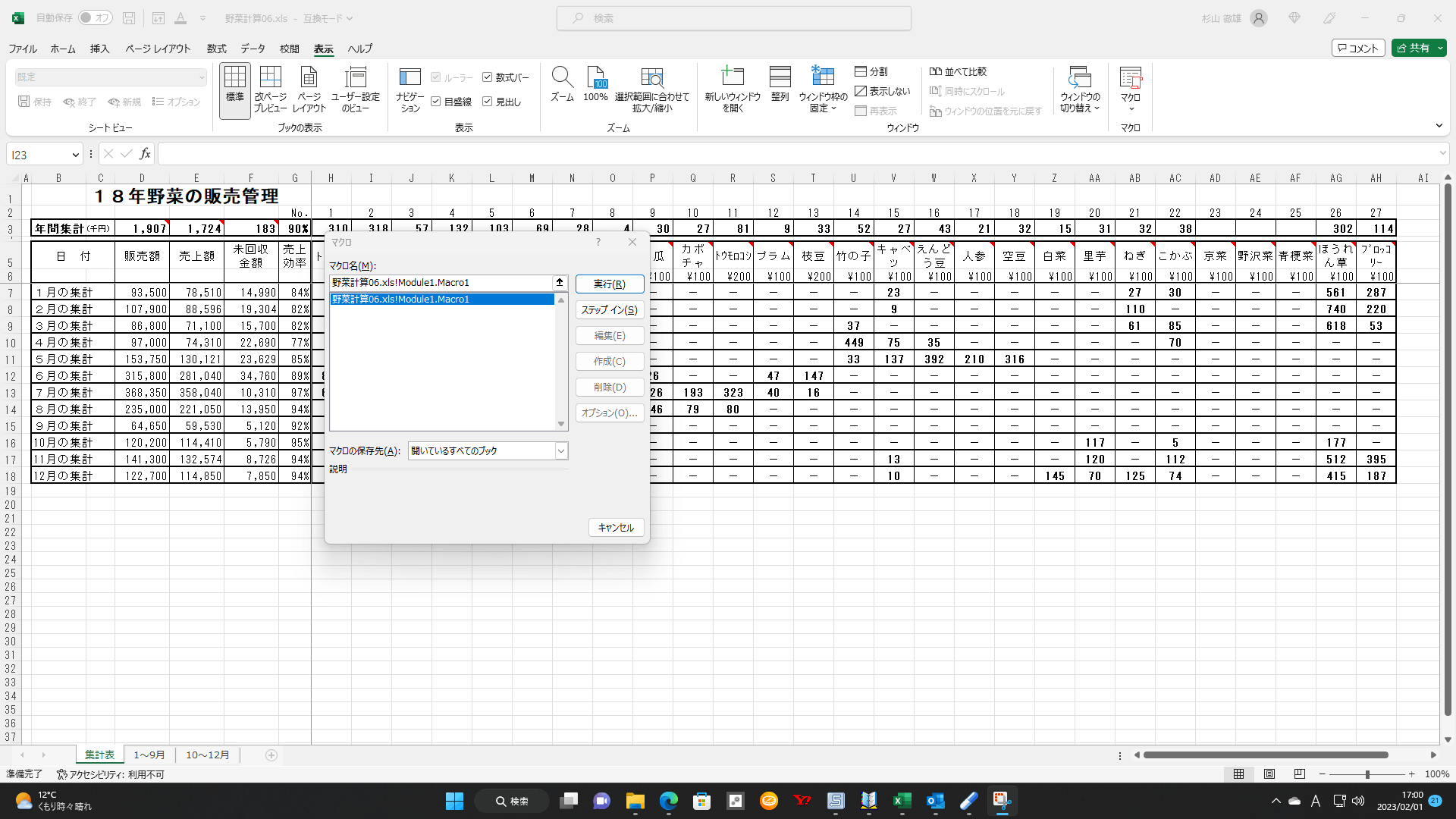Open the Name Box dropdown arrow
1456x819 pixels.
pos(75,155)
